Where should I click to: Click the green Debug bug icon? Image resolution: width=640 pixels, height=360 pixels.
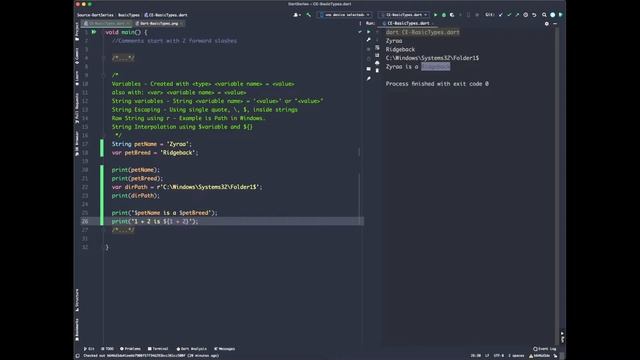pos(444,15)
